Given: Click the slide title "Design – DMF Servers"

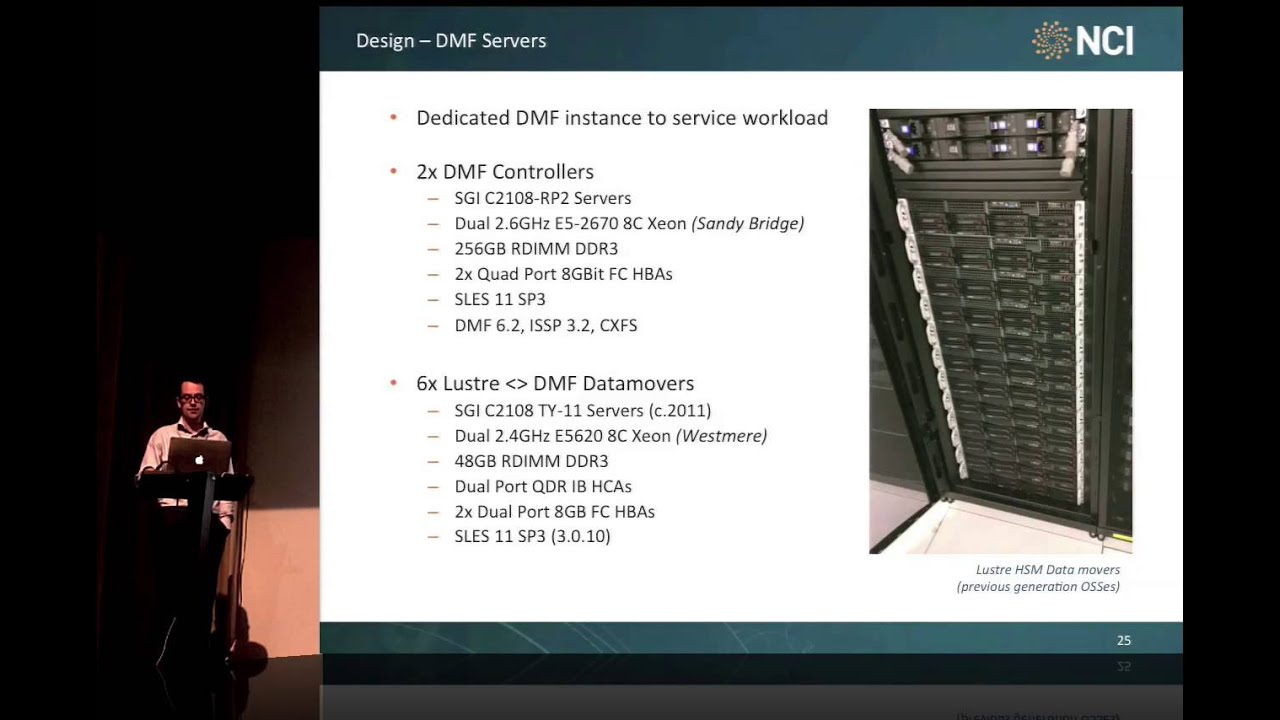Looking at the screenshot, I should [451, 41].
